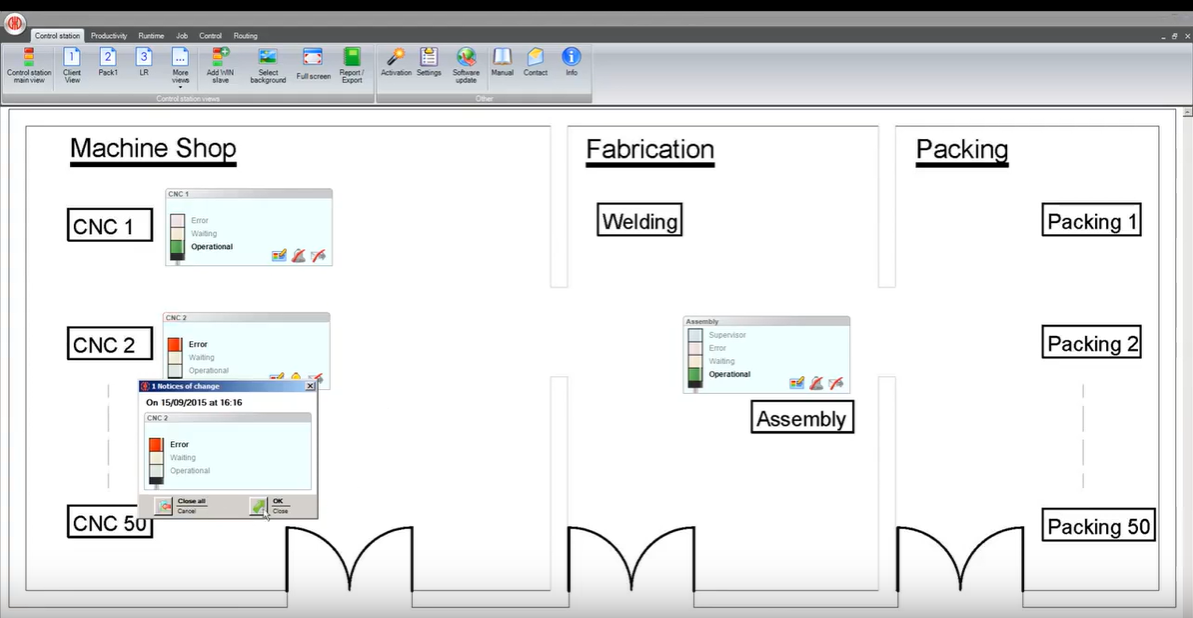Viewport: 1193px width, 618px height.
Task: Edit status icon on CNC 1 widget
Action: [279, 256]
